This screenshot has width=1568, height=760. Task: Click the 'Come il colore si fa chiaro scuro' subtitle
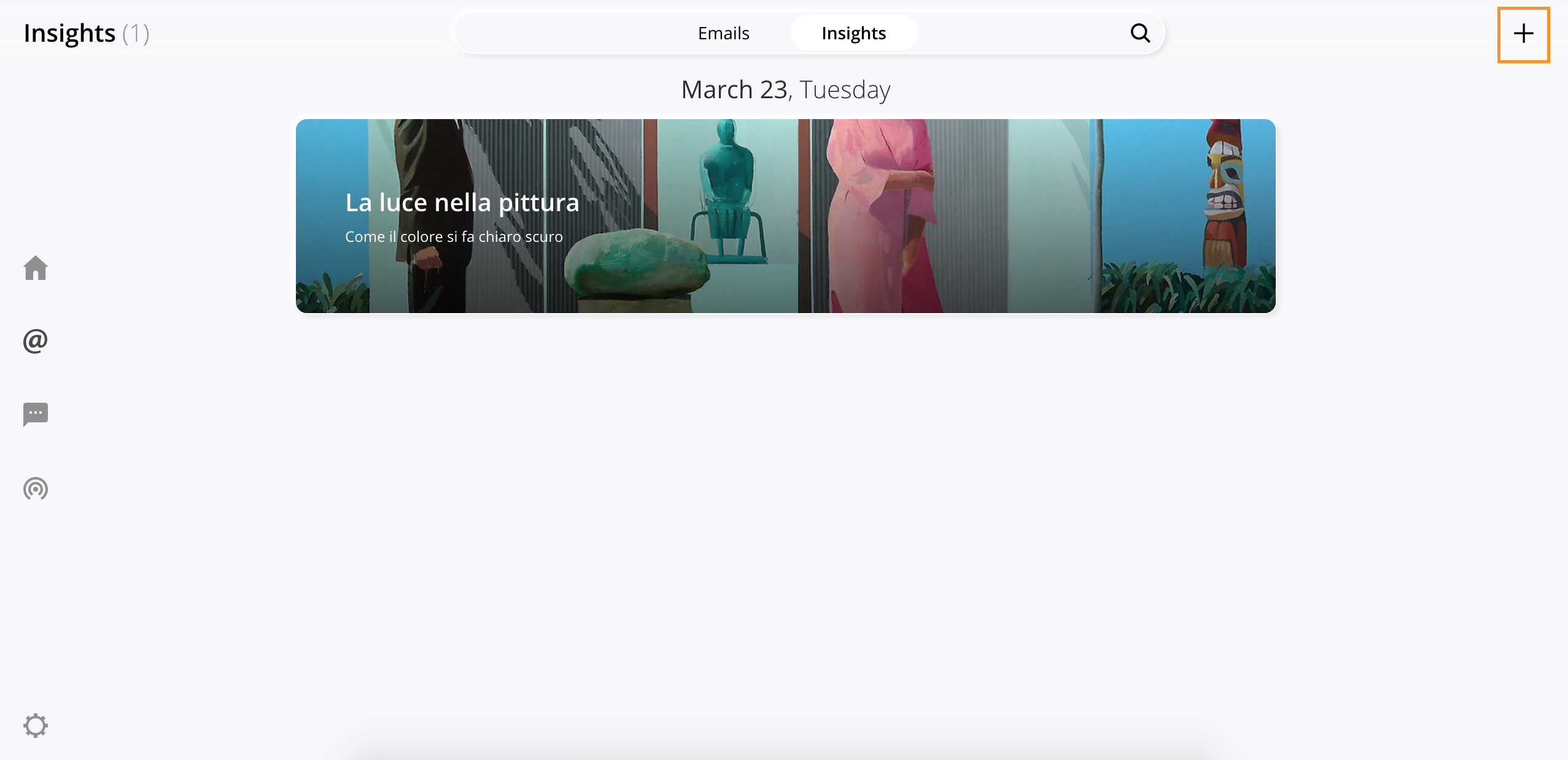[454, 237]
